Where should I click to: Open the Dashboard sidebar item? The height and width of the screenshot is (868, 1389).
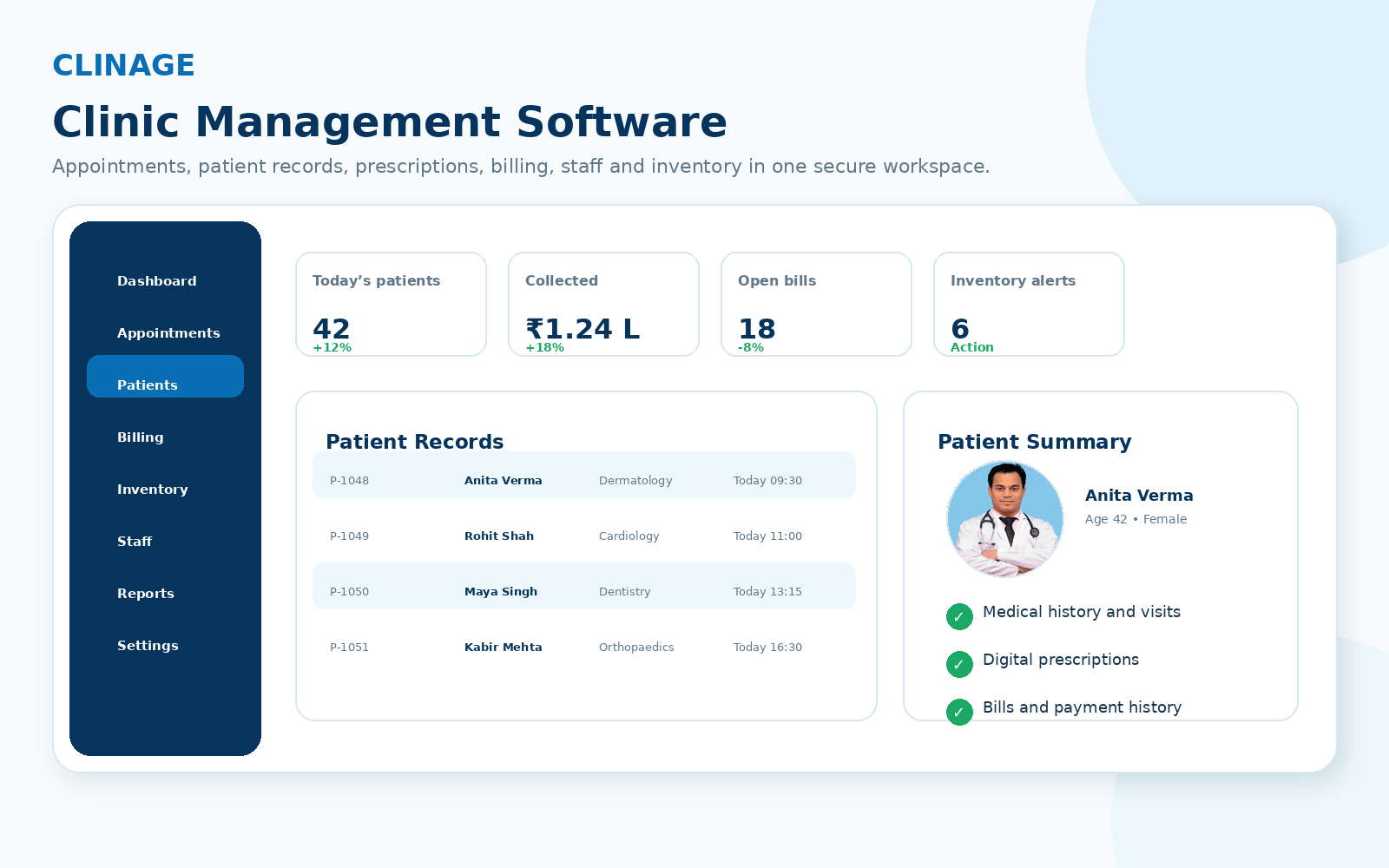[x=157, y=281]
